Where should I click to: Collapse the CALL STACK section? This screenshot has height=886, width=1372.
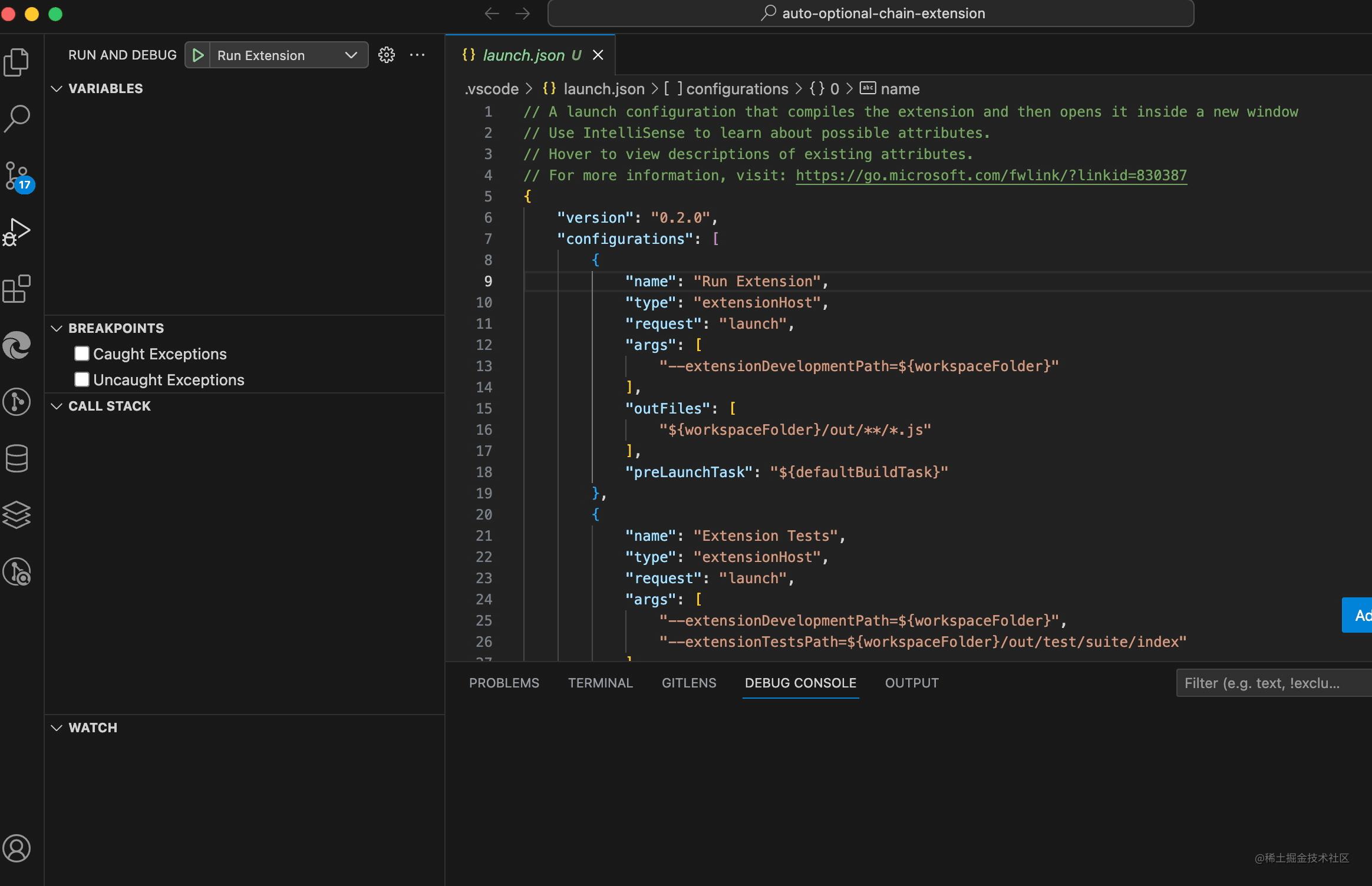coord(57,406)
